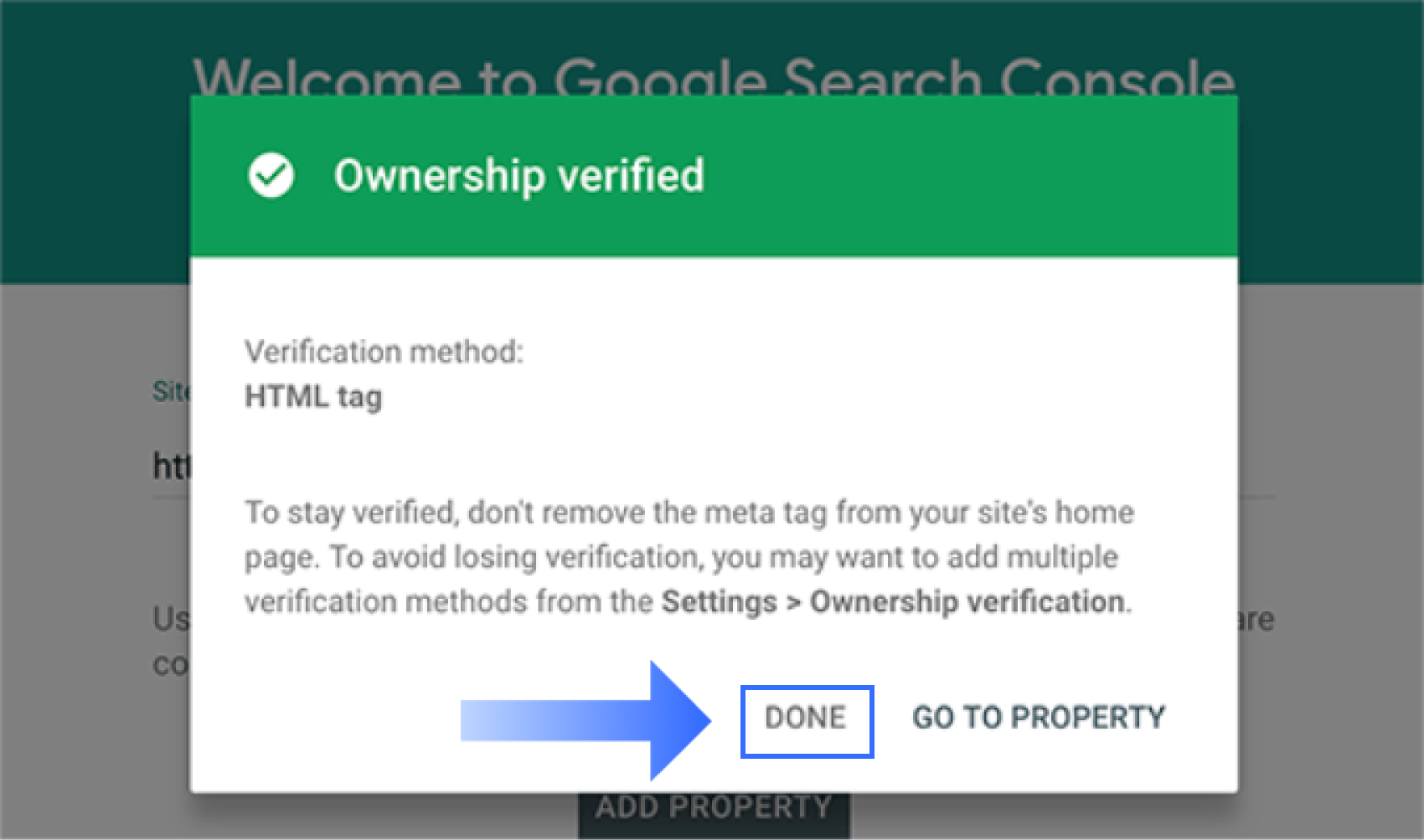1424x840 pixels.
Task: Click the partially hidden 'are' text
Action: pos(1256,620)
